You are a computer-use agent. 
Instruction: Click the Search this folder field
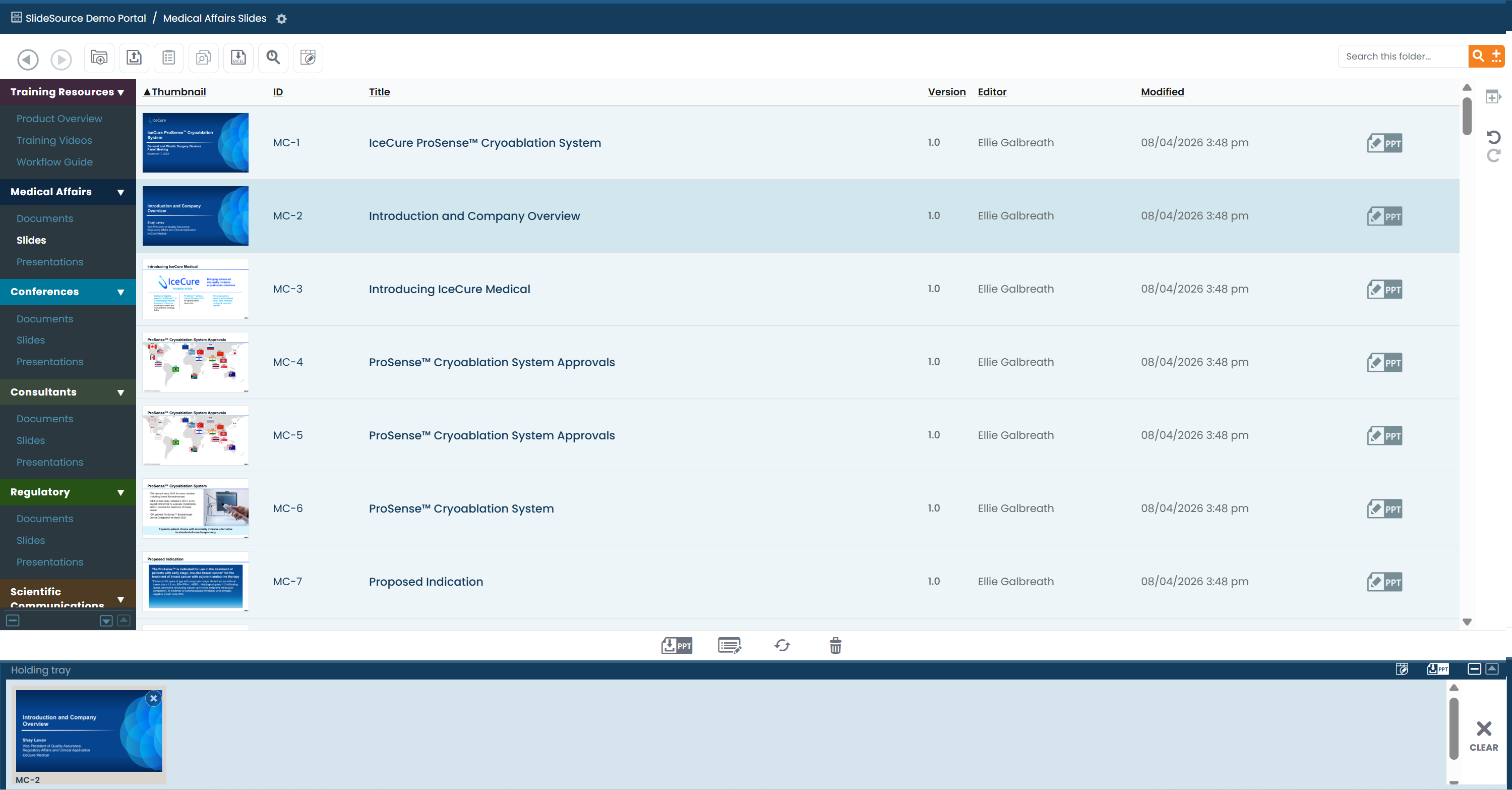pyautogui.click(x=1403, y=57)
